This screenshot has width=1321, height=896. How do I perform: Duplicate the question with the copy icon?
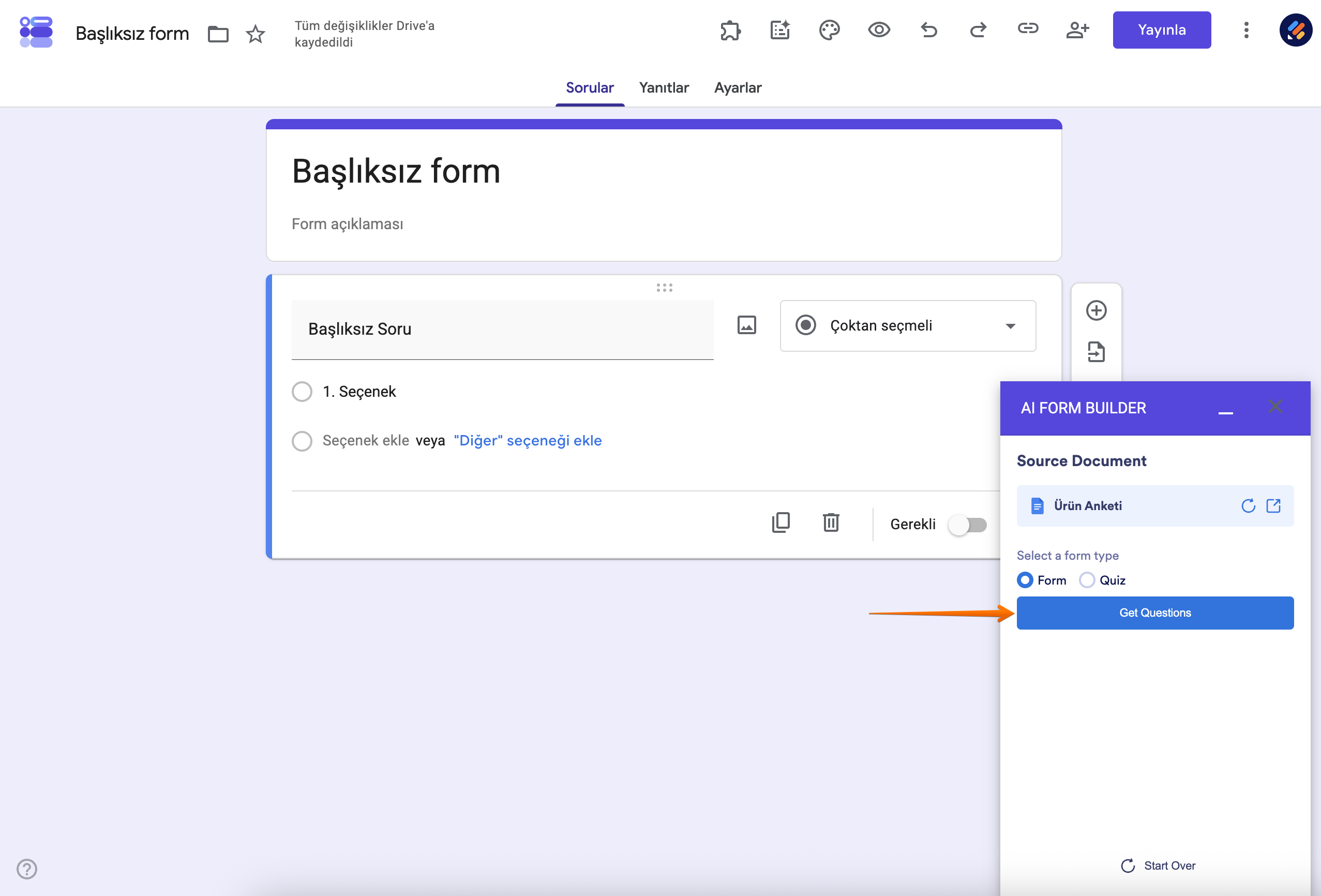(x=781, y=522)
